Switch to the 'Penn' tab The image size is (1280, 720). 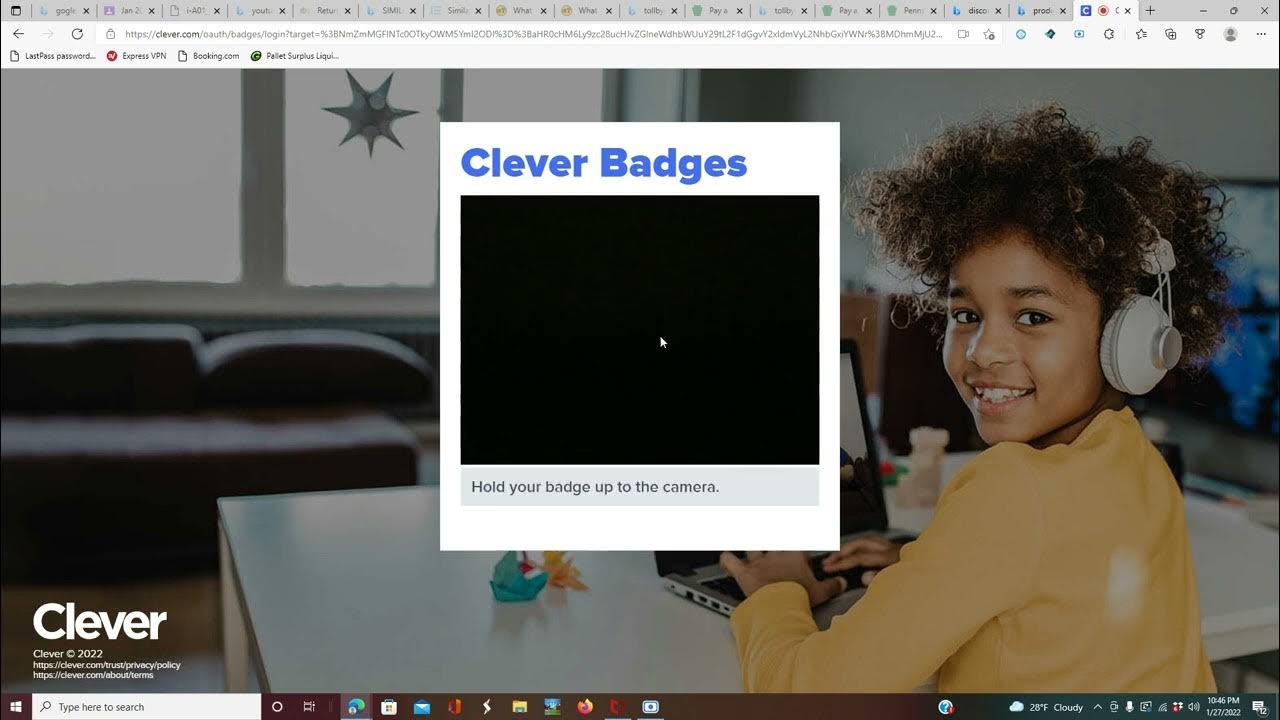coord(912,11)
